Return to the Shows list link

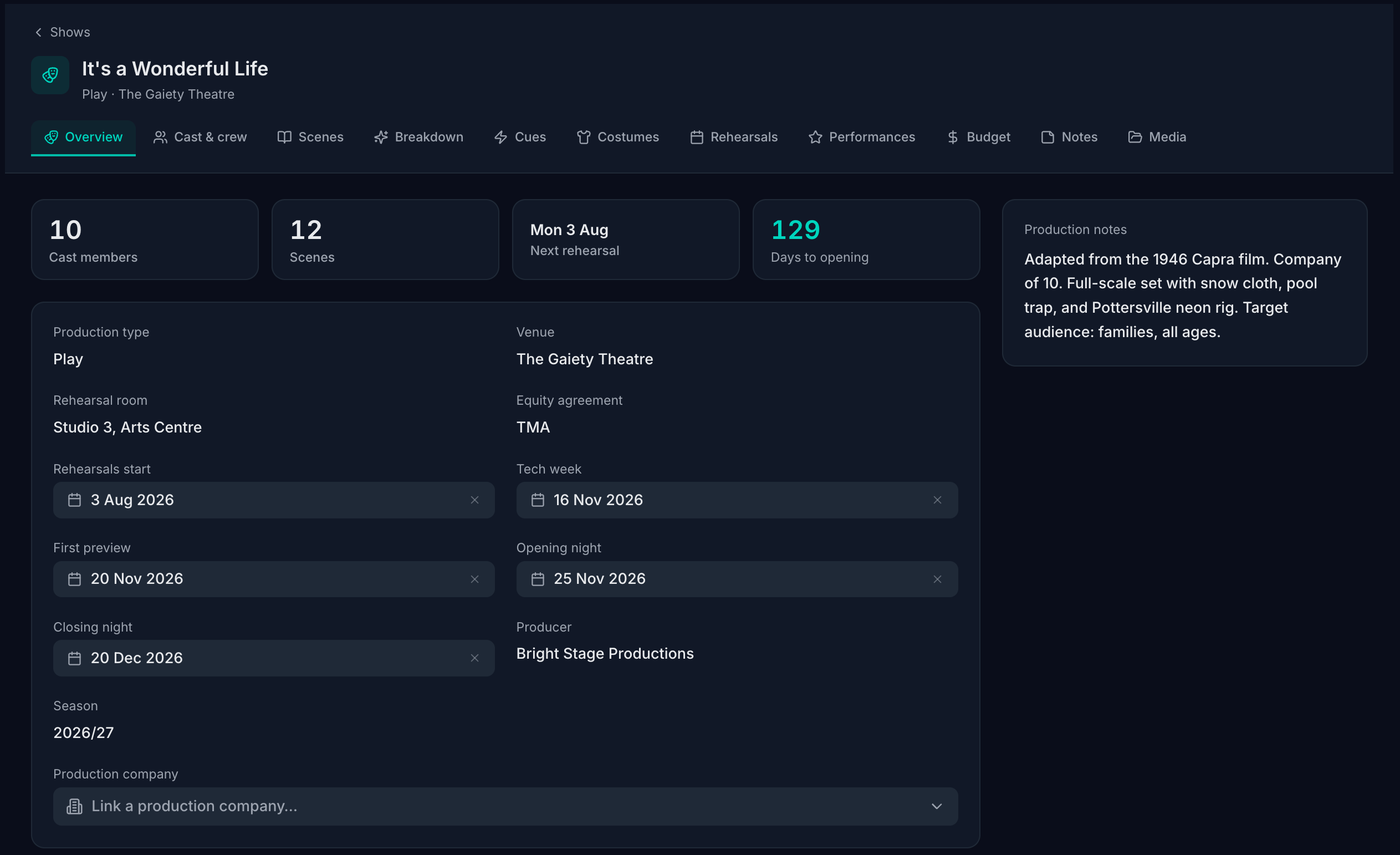coord(62,32)
